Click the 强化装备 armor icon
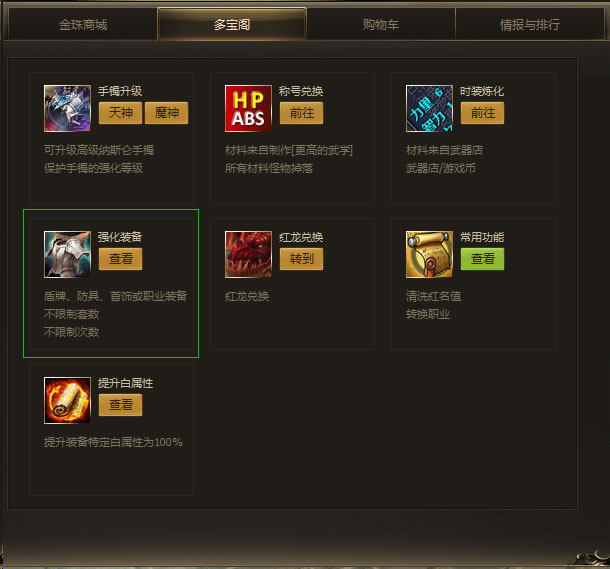 [67, 254]
